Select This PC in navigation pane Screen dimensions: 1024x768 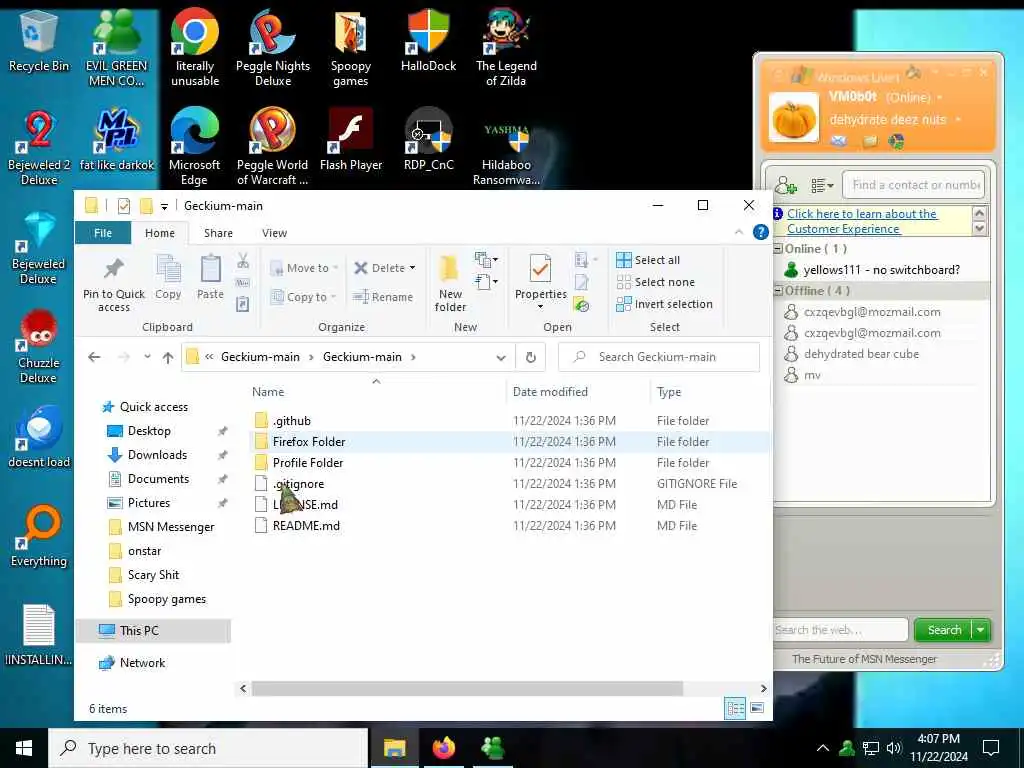click(153, 631)
